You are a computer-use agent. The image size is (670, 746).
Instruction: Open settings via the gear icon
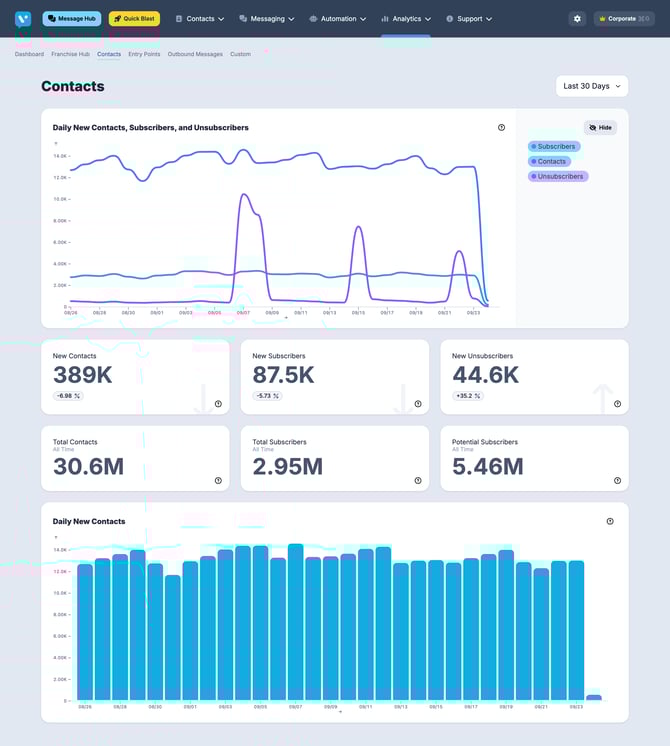[x=577, y=19]
